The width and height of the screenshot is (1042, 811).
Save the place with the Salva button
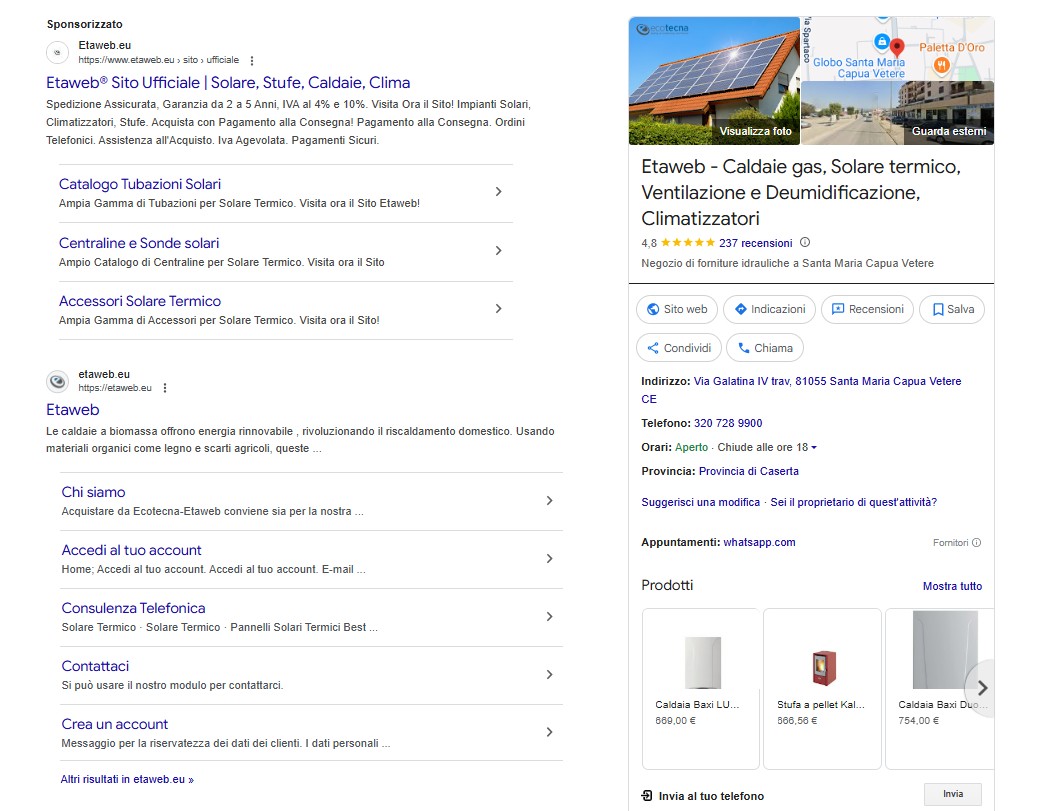coord(952,309)
